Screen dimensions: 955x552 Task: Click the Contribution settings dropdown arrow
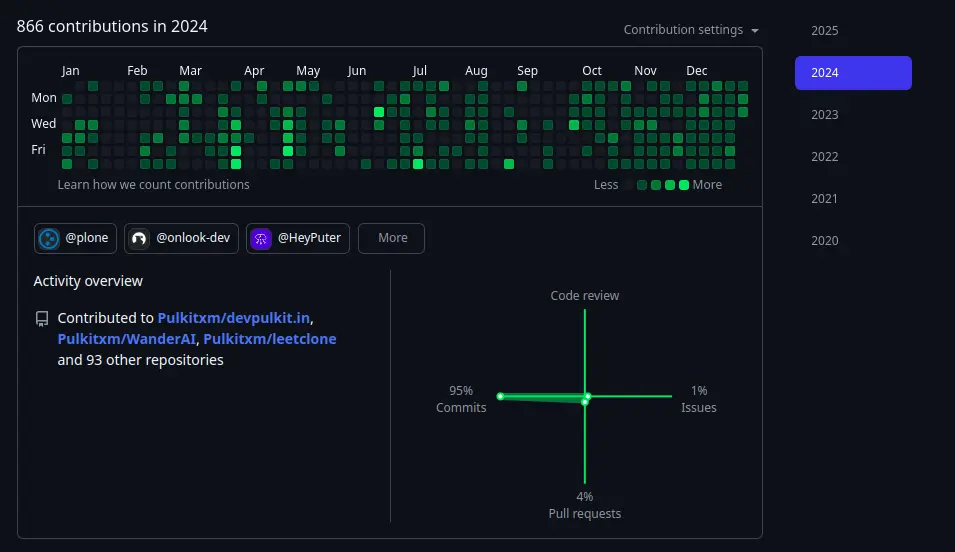tap(755, 31)
